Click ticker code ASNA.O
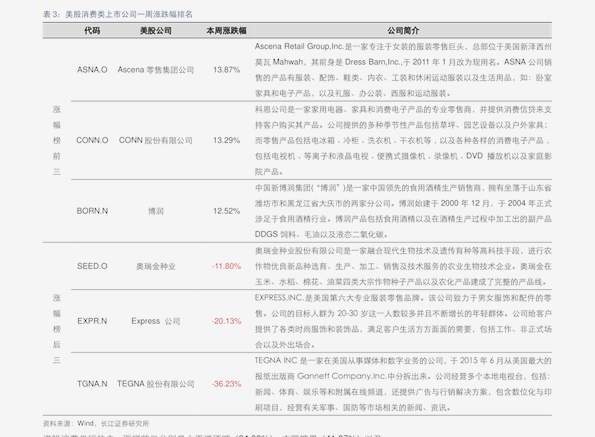Viewport: 595px width, 437px height. tap(92, 70)
